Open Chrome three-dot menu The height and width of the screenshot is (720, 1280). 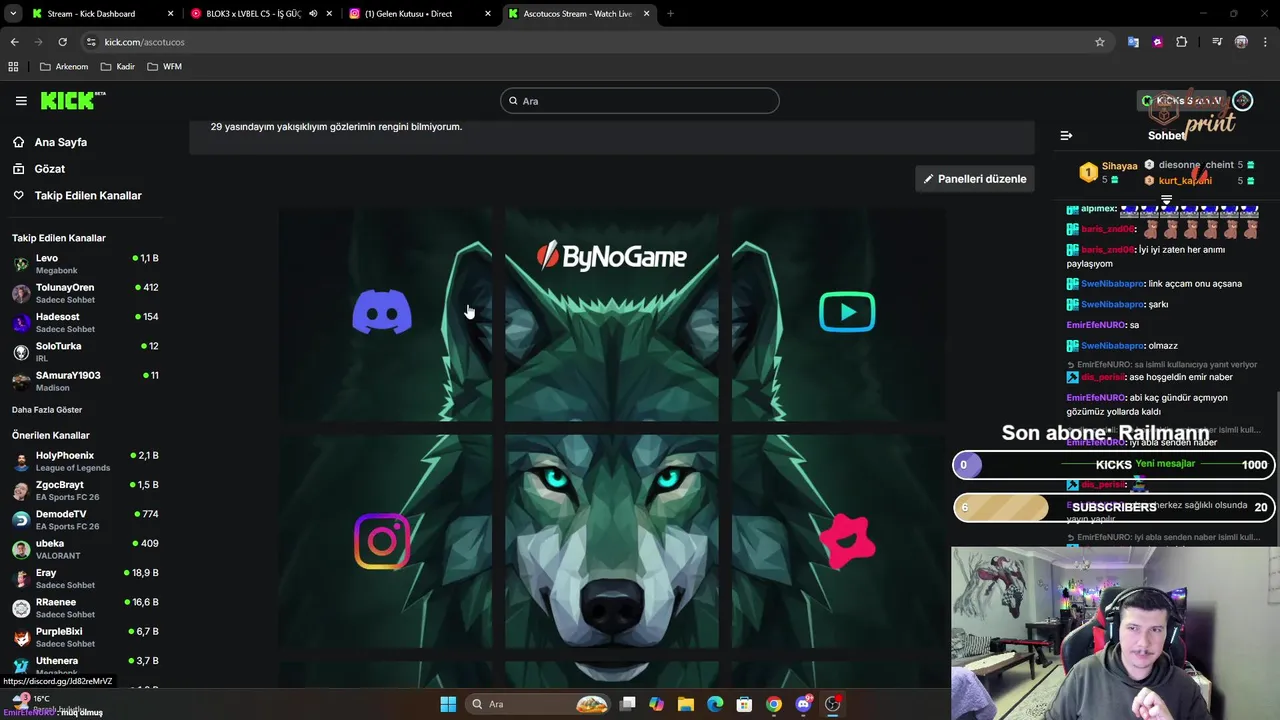tap(1265, 42)
